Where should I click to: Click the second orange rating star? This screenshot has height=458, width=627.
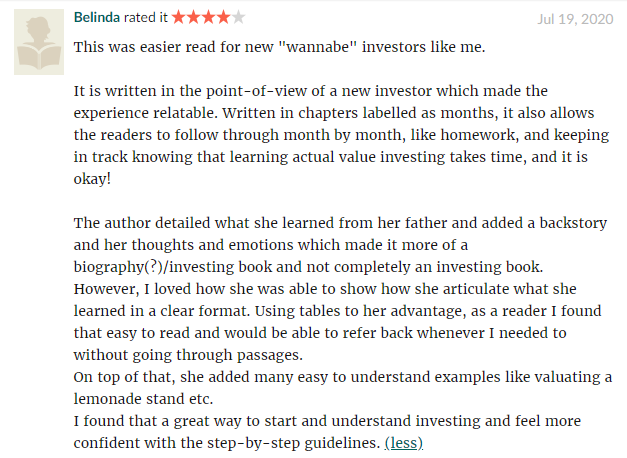(x=193, y=17)
